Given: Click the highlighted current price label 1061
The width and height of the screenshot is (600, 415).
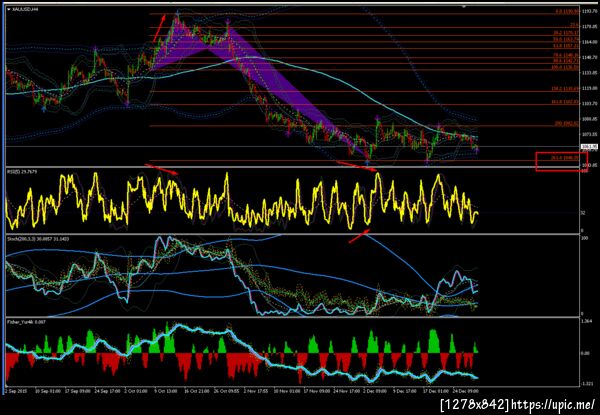Looking at the screenshot, I should click(x=587, y=146).
